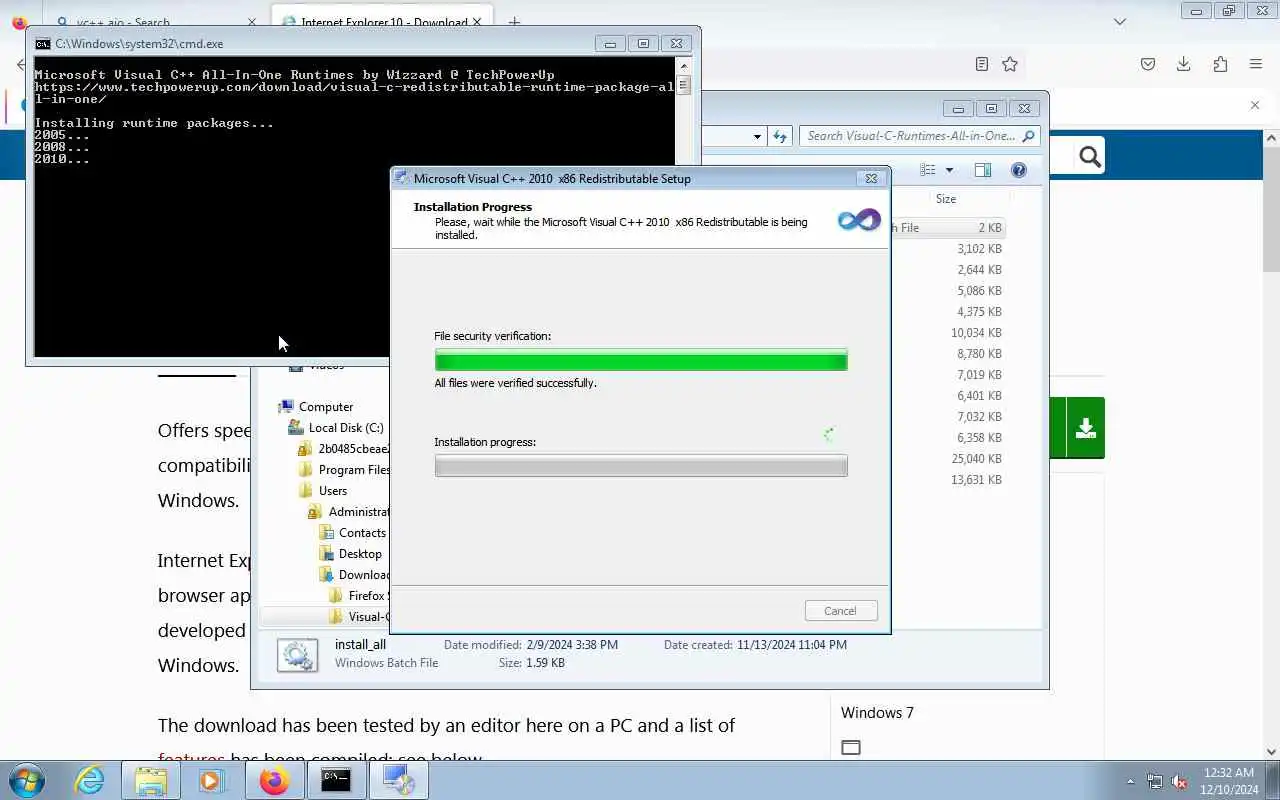
Task: Click the 'Windows Batch File' type label
Action: point(386,663)
